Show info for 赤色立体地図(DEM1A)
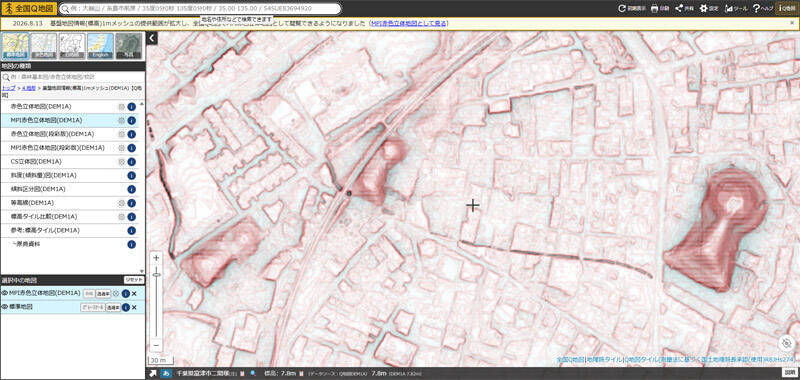 132,107
